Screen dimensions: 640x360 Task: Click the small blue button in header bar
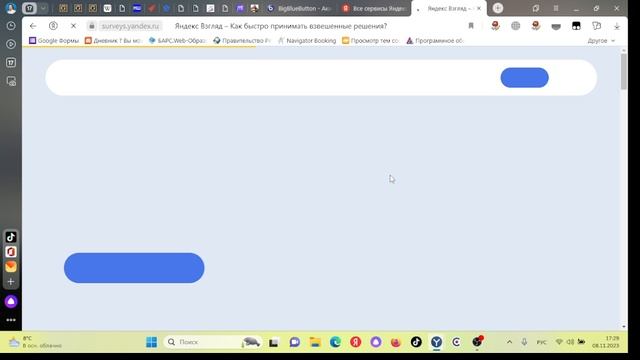pyautogui.click(x=524, y=78)
